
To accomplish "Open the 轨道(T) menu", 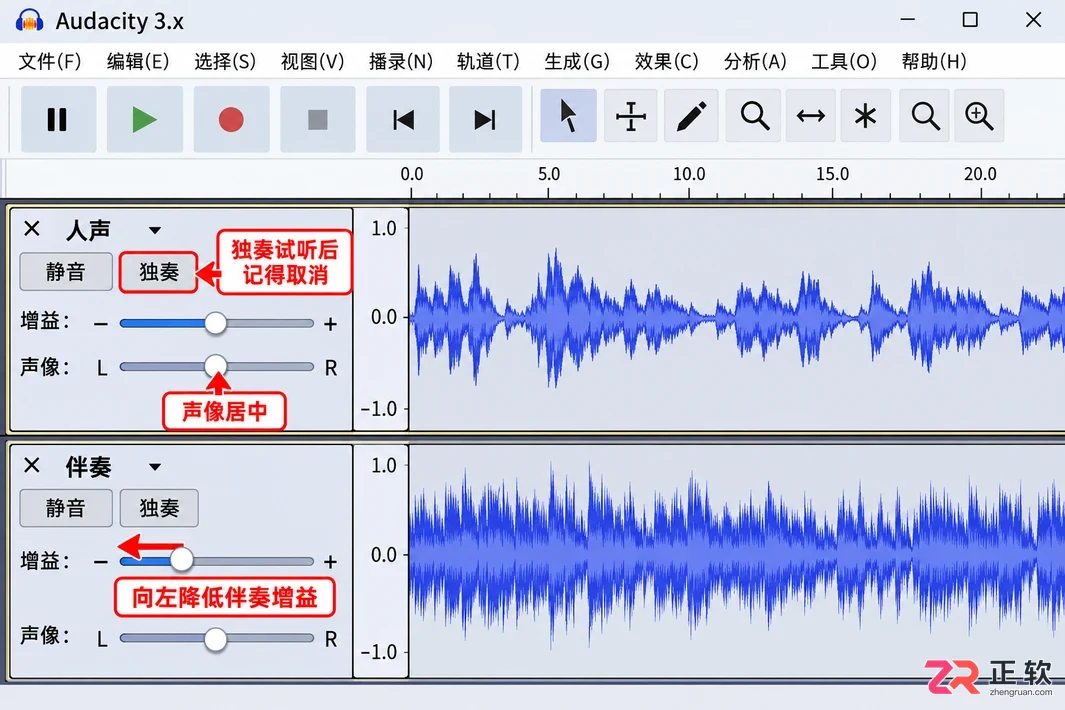I will coord(488,61).
